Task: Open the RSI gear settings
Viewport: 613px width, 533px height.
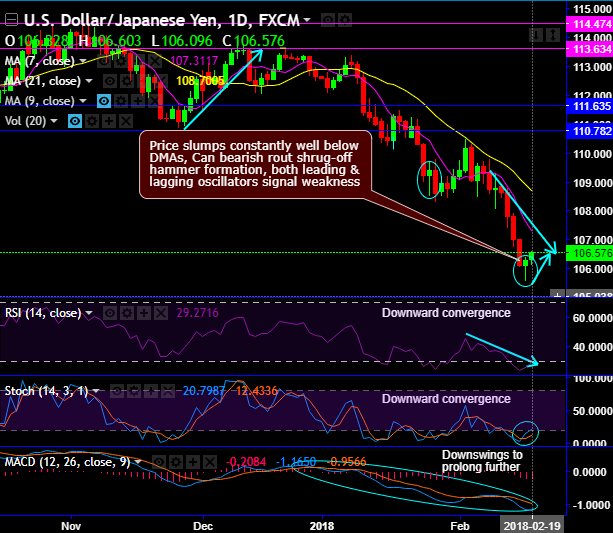Action: point(127,313)
